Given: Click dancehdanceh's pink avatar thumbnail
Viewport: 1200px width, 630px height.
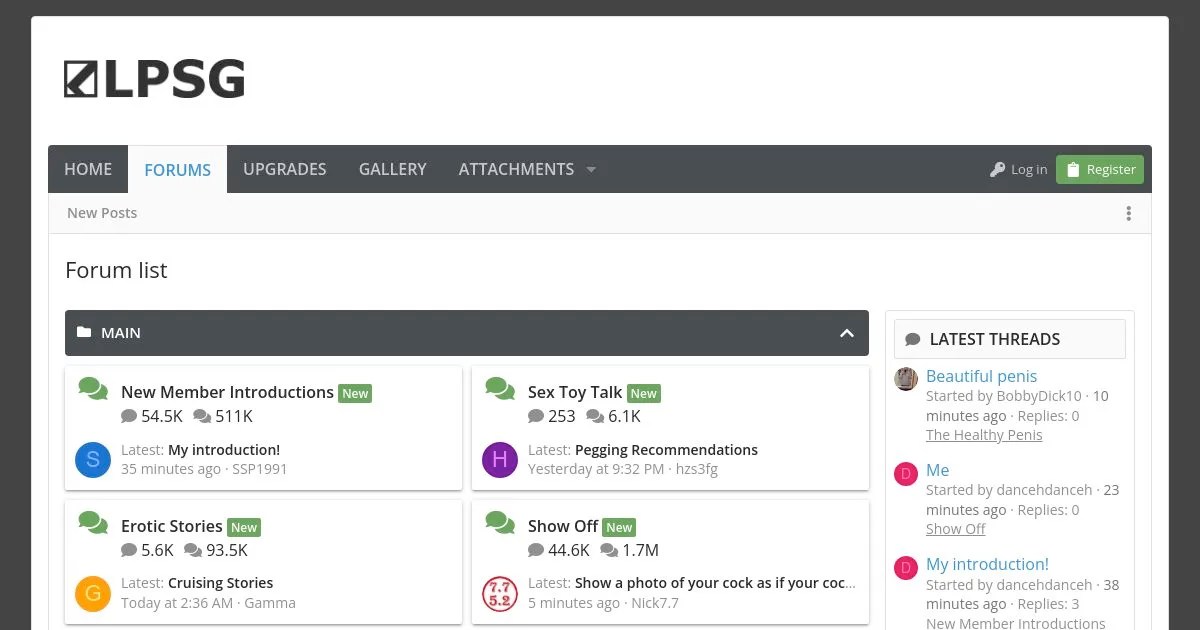Looking at the screenshot, I should (905, 470).
